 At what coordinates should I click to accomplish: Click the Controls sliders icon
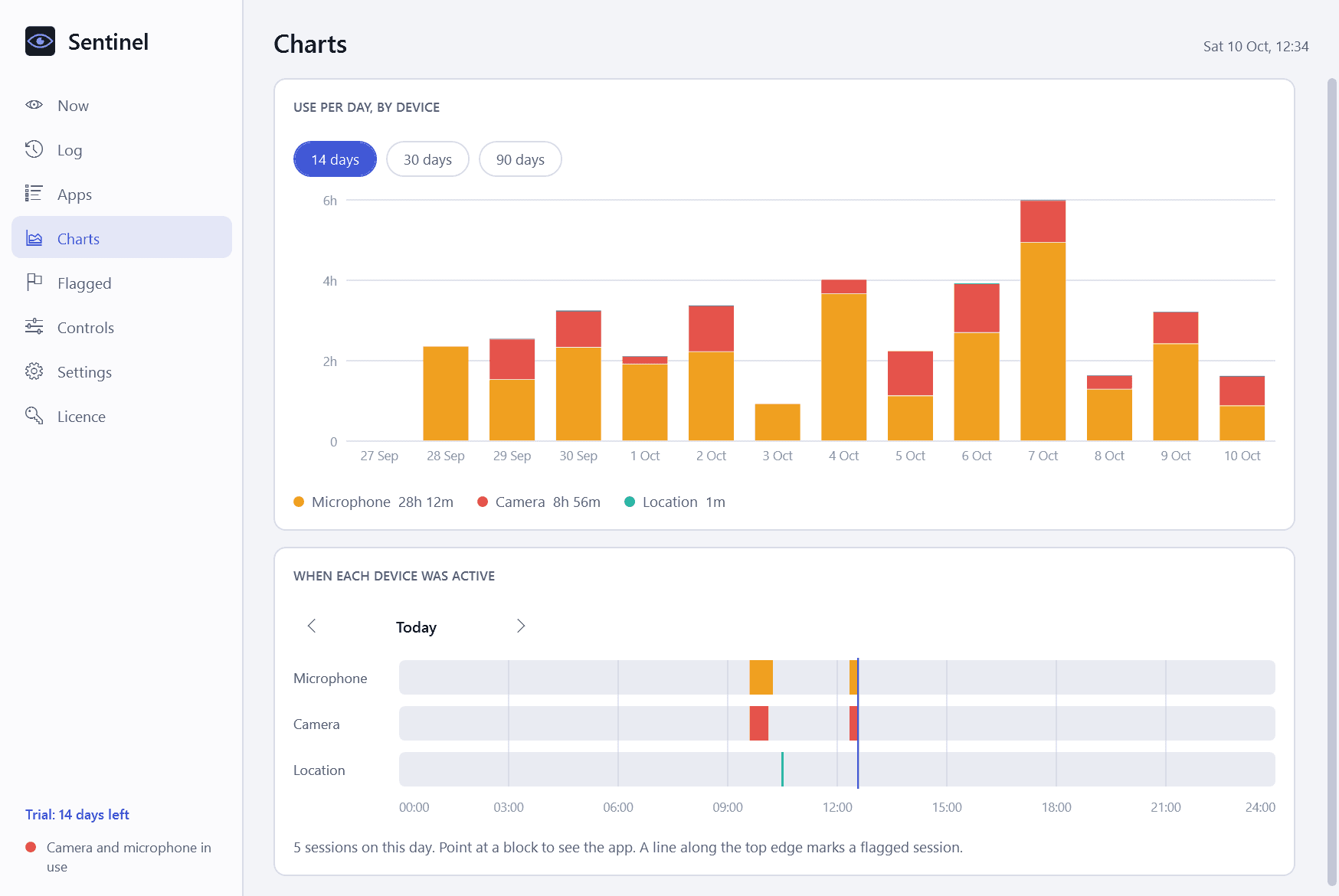[34, 326]
